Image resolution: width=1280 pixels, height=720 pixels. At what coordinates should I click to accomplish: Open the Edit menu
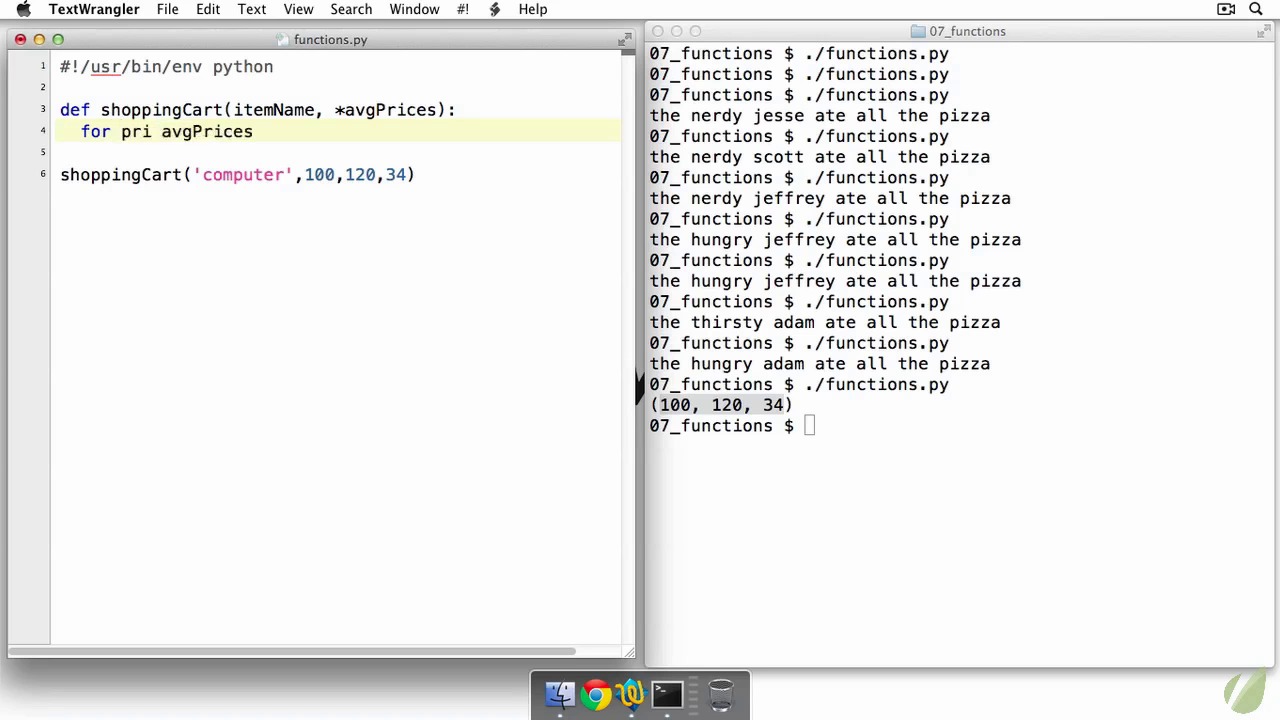coord(208,9)
